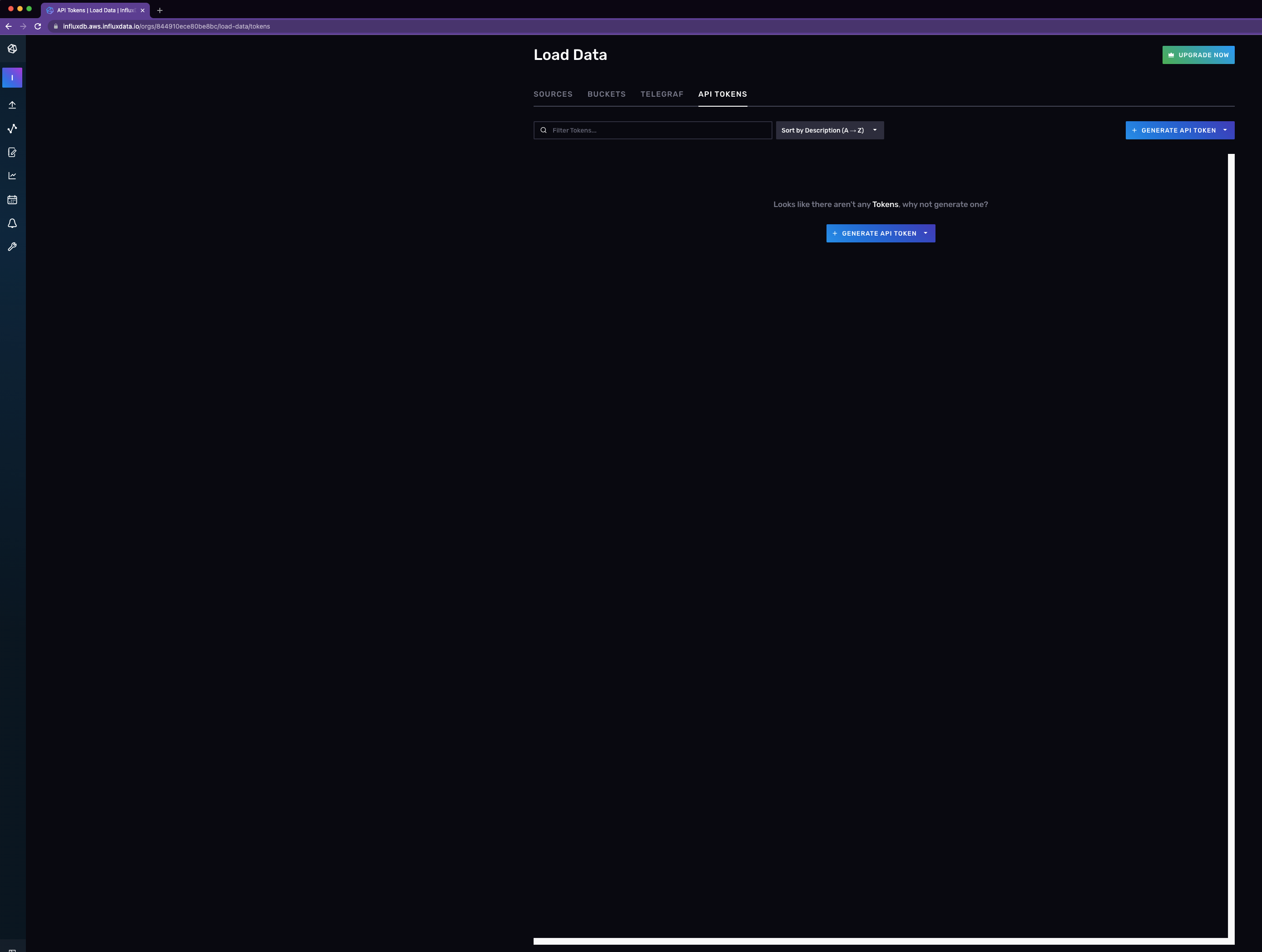Image resolution: width=1262 pixels, height=952 pixels.
Task: Expand Sort by Description dropdown
Action: point(829,130)
